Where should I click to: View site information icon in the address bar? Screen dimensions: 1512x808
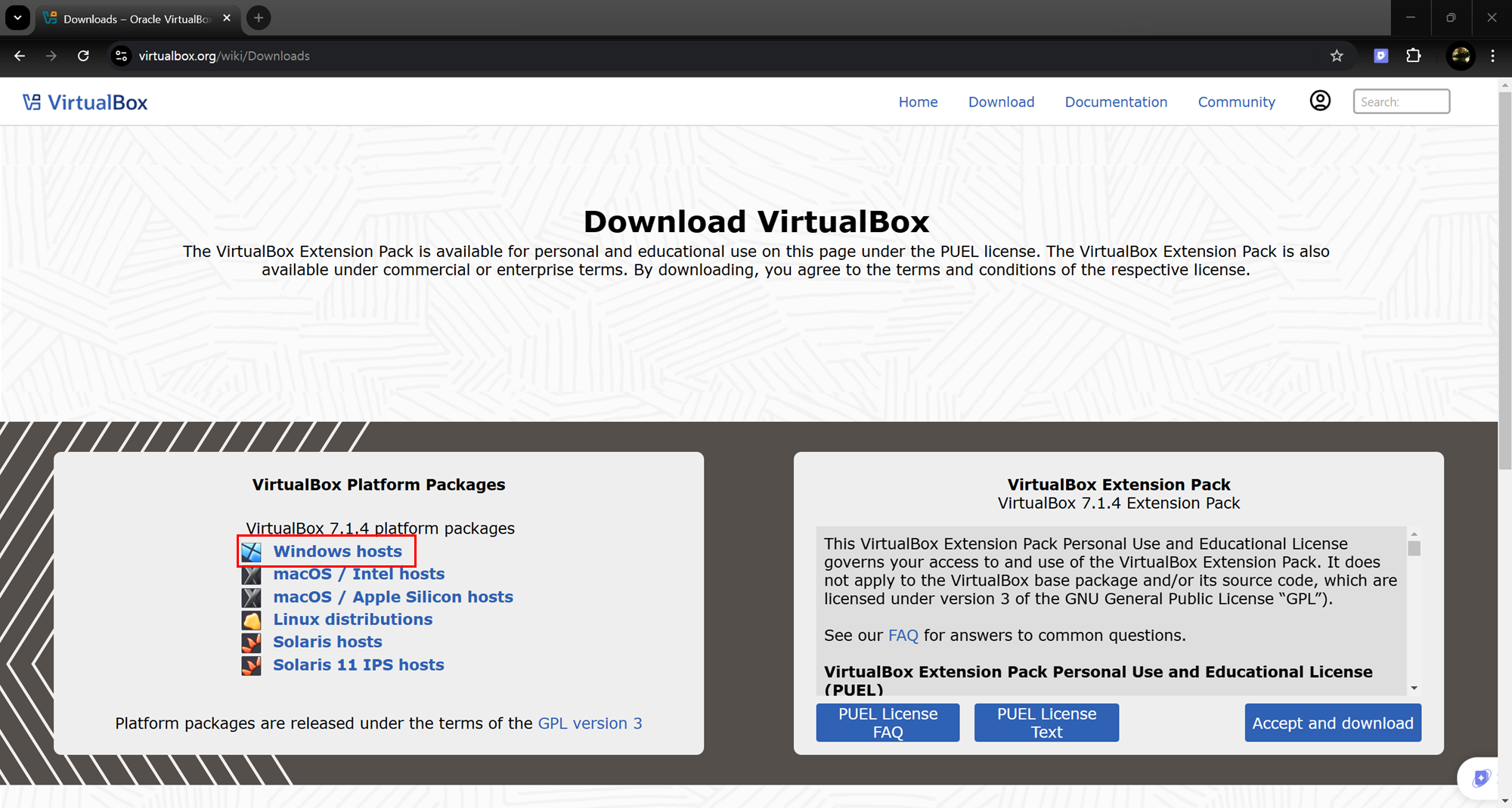(121, 56)
